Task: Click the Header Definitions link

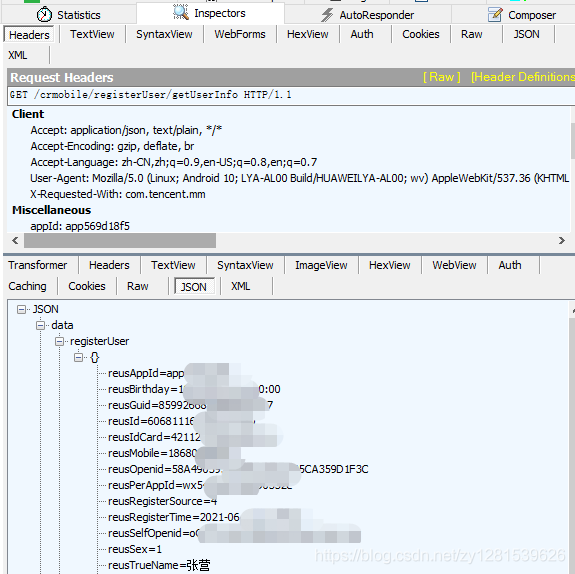Action: pyautogui.click(x=523, y=77)
